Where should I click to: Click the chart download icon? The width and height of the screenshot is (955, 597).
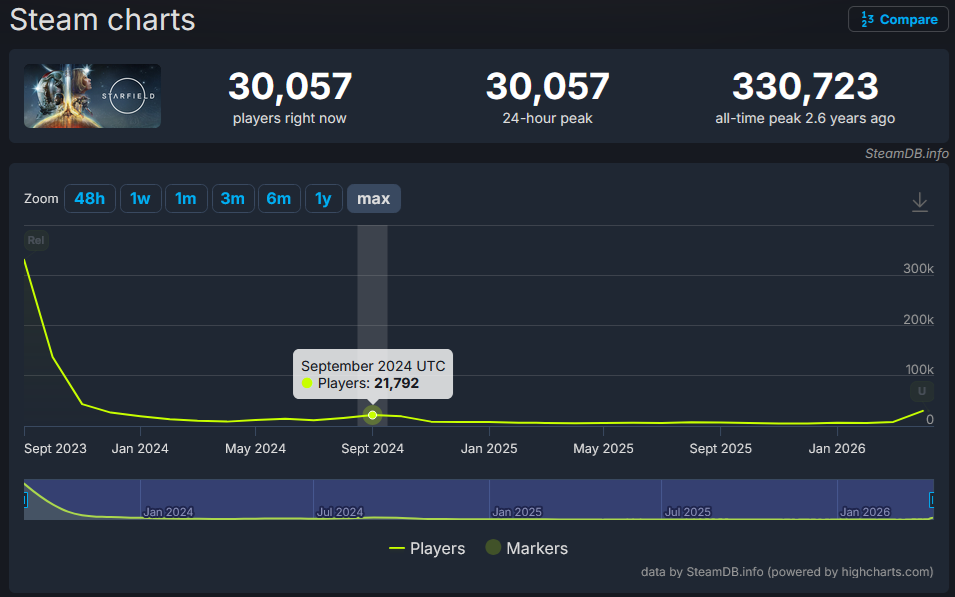point(920,202)
